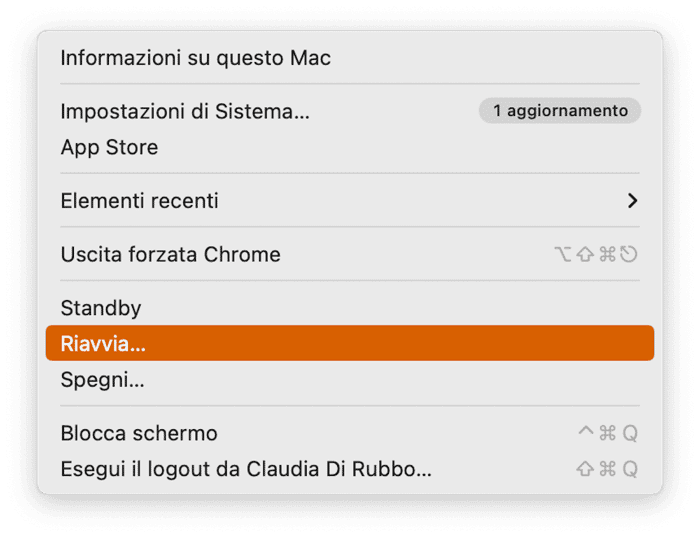The image size is (700, 538).
Task: Click the Shift arrow symbol beside logout entry
Action: point(585,469)
